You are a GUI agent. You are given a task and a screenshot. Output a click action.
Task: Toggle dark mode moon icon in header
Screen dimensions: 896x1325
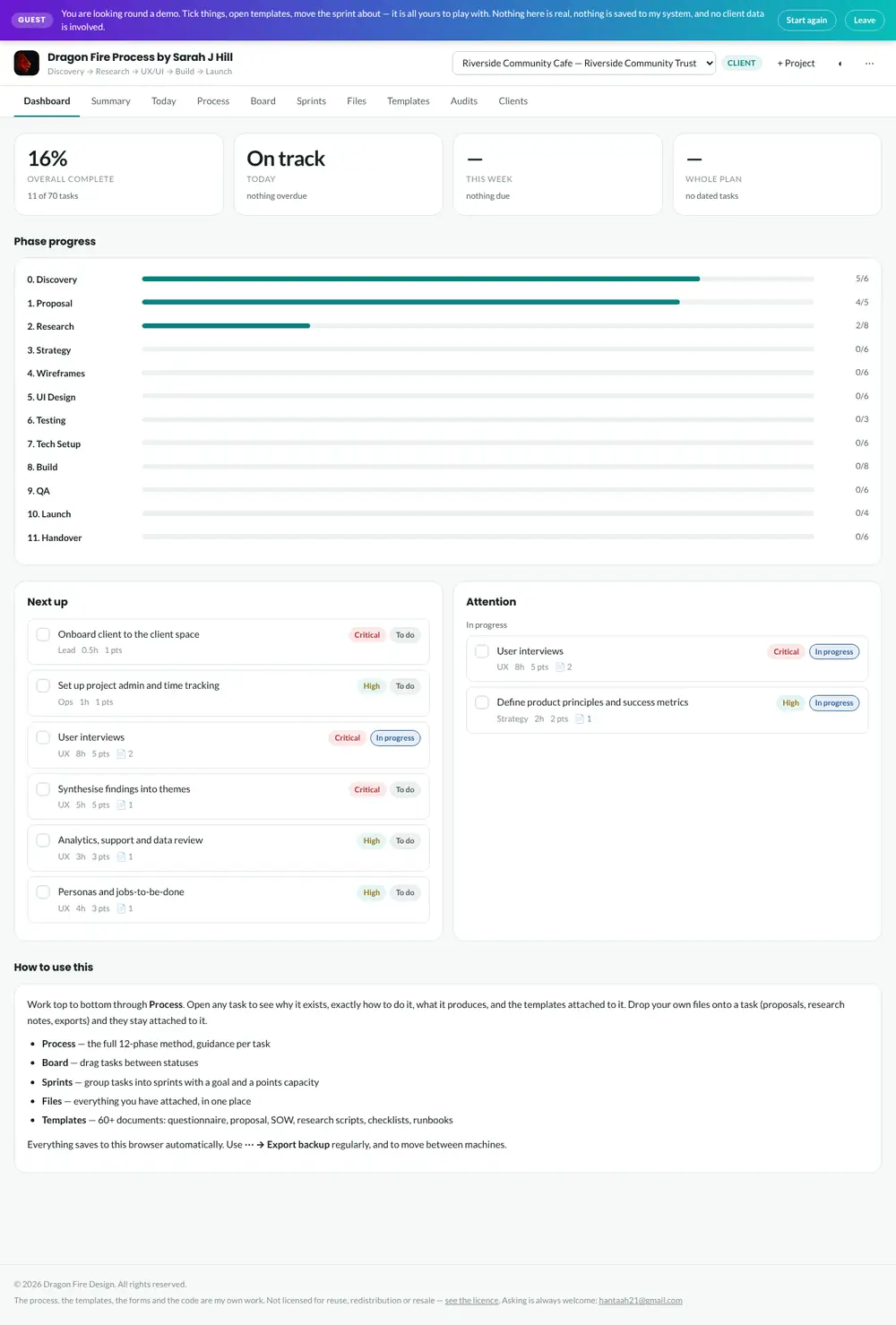click(840, 64)
